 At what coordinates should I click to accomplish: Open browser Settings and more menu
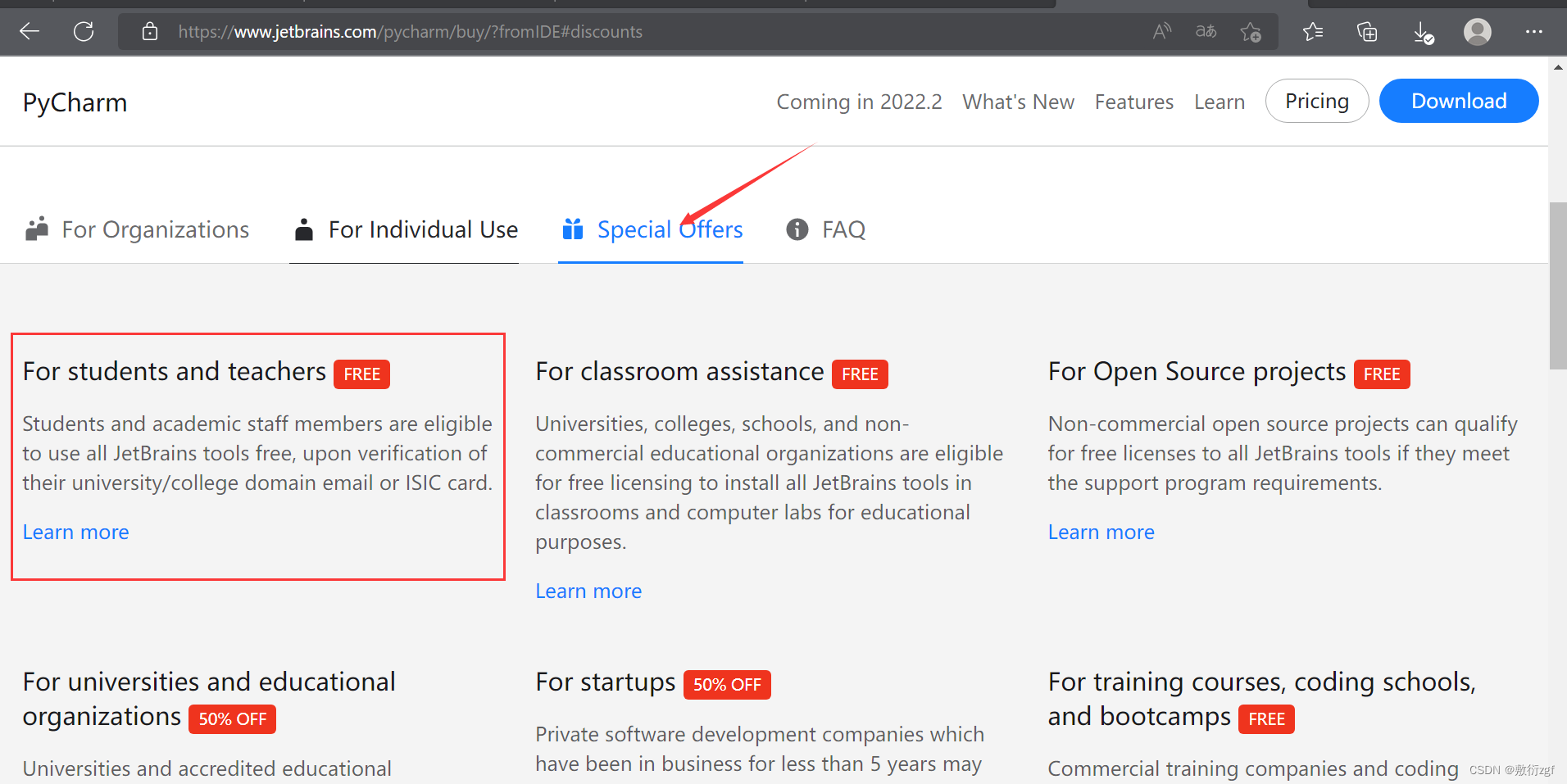1534,32
